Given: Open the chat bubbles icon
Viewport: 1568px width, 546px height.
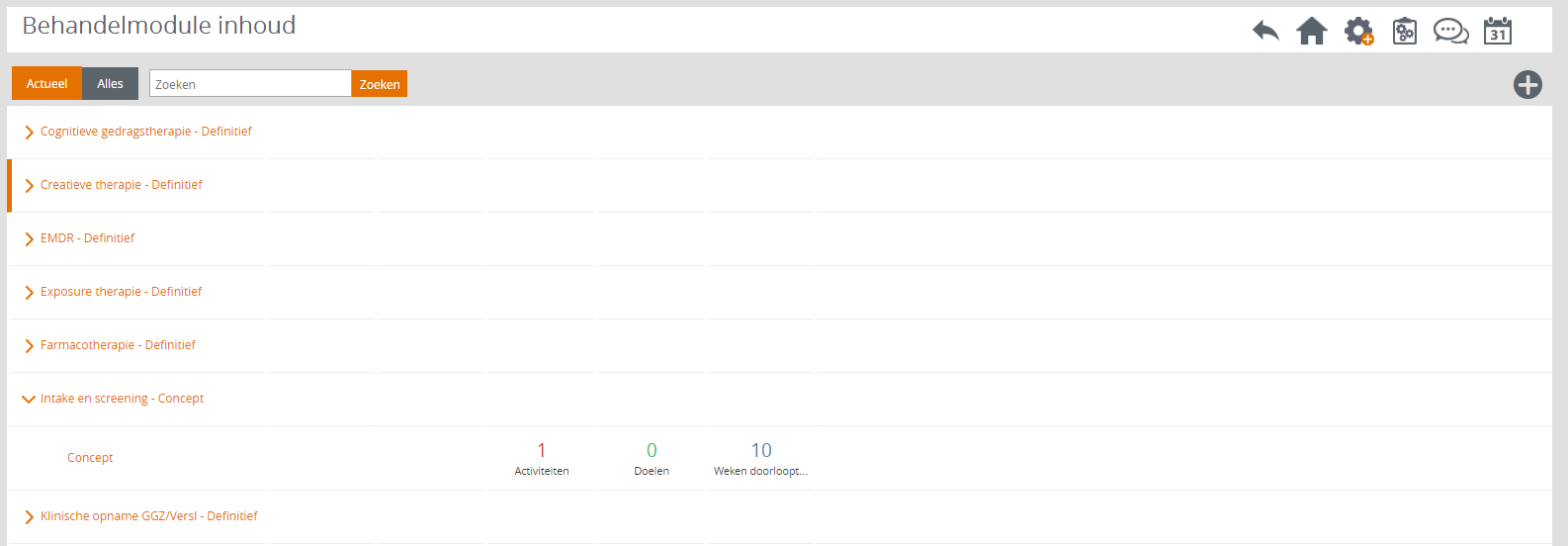Looking at the screenshot, I should coord(1451,32).
